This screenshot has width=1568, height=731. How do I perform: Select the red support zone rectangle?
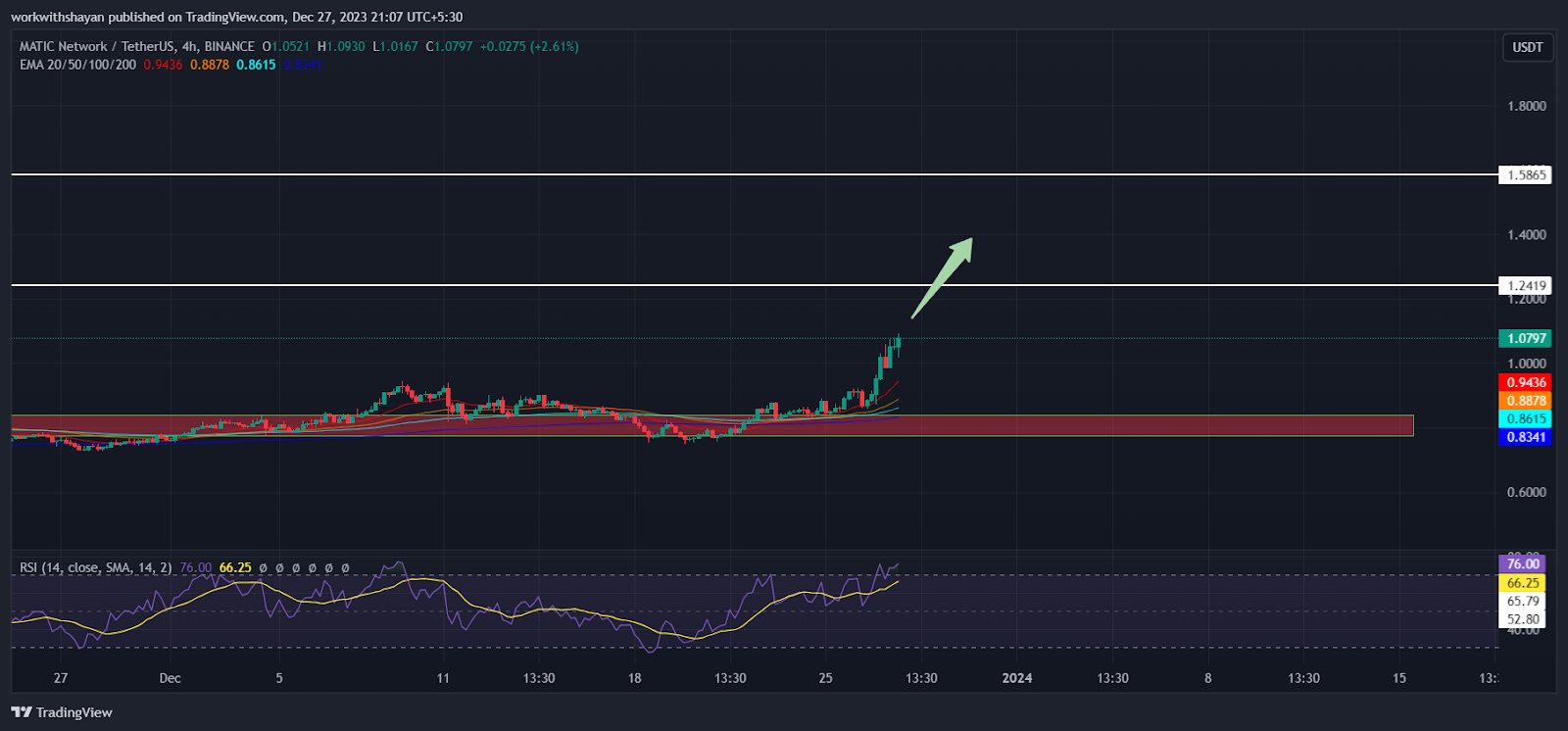tap(712, 425)
